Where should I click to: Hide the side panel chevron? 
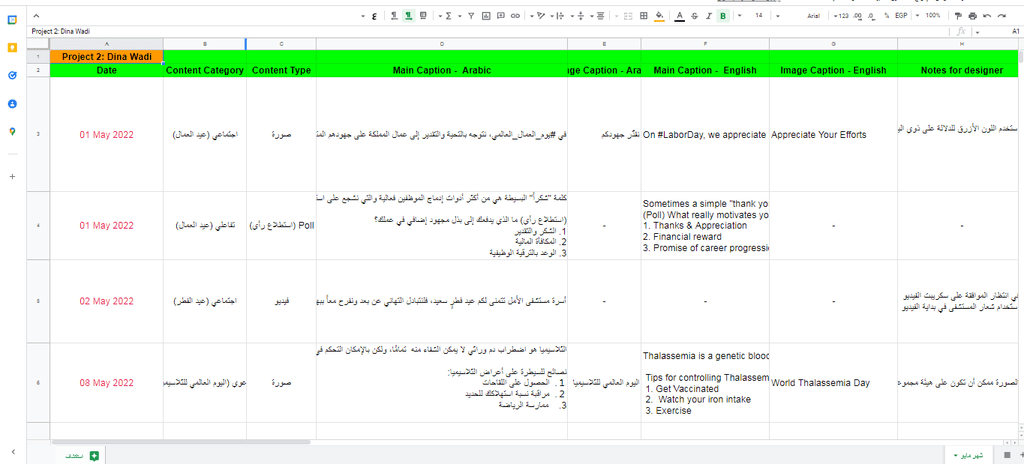[x=12, y=452]
